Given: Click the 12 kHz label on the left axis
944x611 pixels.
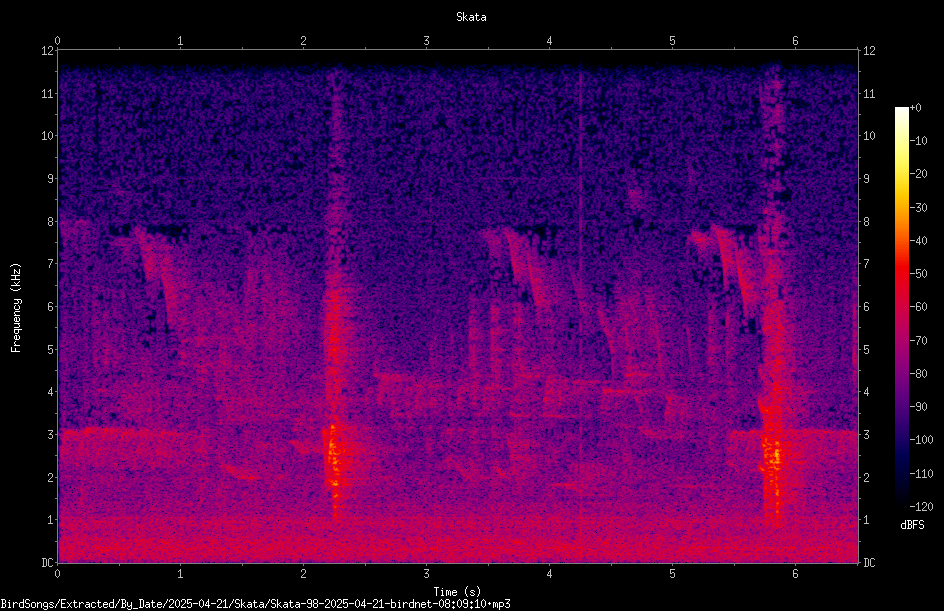Looking at the screenshot, I should [47, 51].
